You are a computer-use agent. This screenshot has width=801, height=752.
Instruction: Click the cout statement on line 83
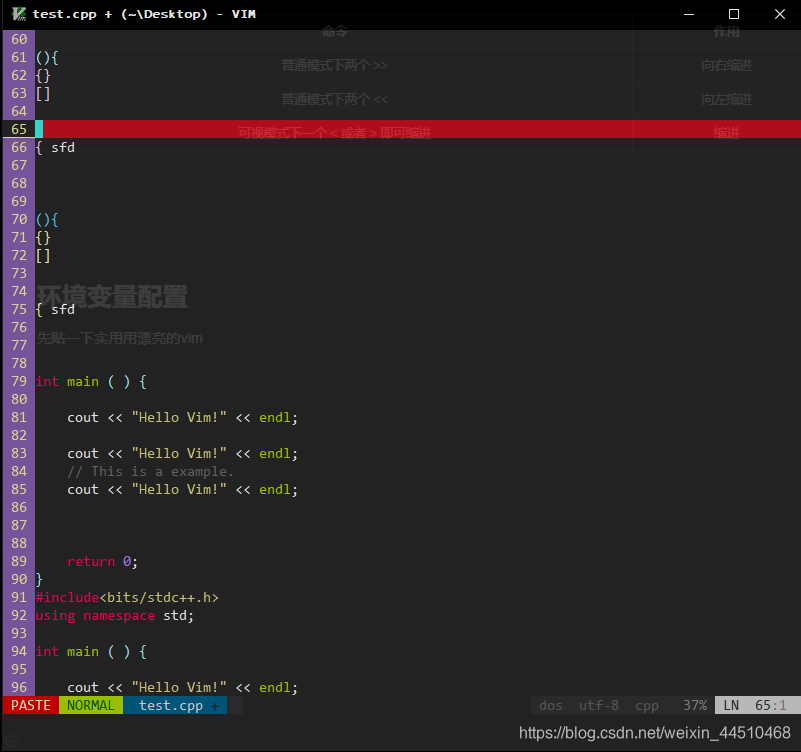[x=182, y=454]
